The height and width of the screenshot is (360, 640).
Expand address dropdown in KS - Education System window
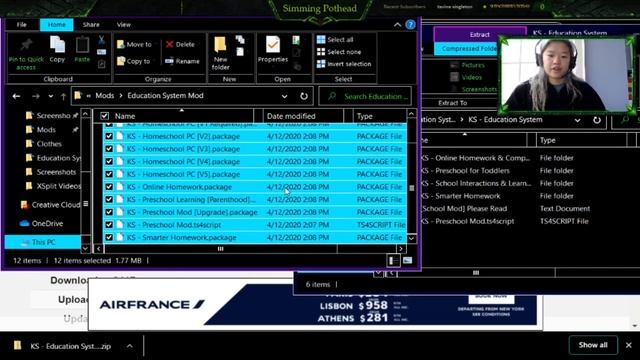click(577, 120)
